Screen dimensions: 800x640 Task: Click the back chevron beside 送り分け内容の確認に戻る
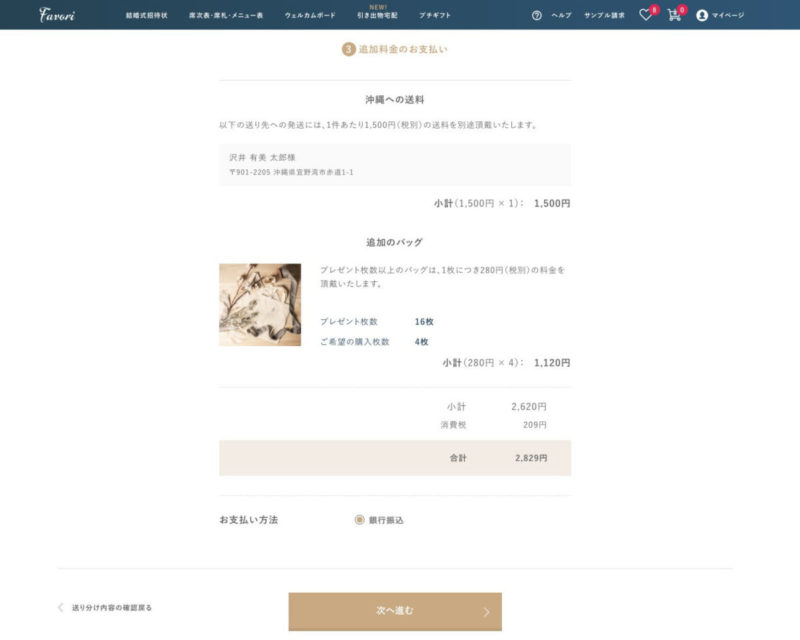point(61,607)
